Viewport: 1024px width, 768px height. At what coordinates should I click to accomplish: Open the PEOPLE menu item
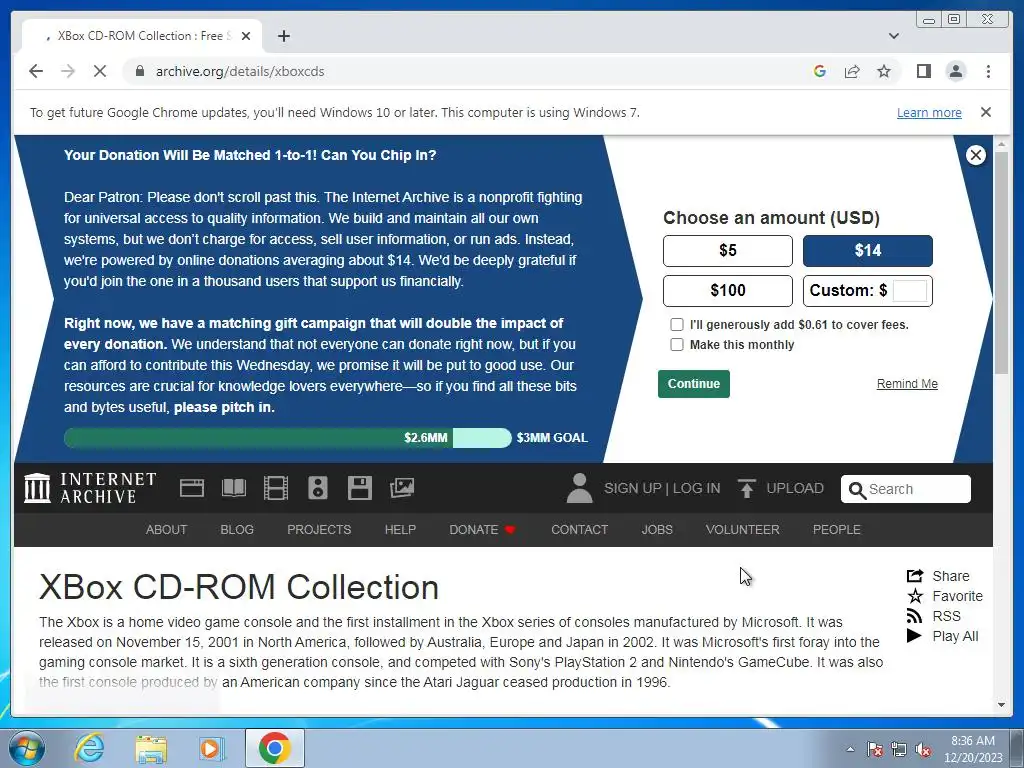[837, 530]
